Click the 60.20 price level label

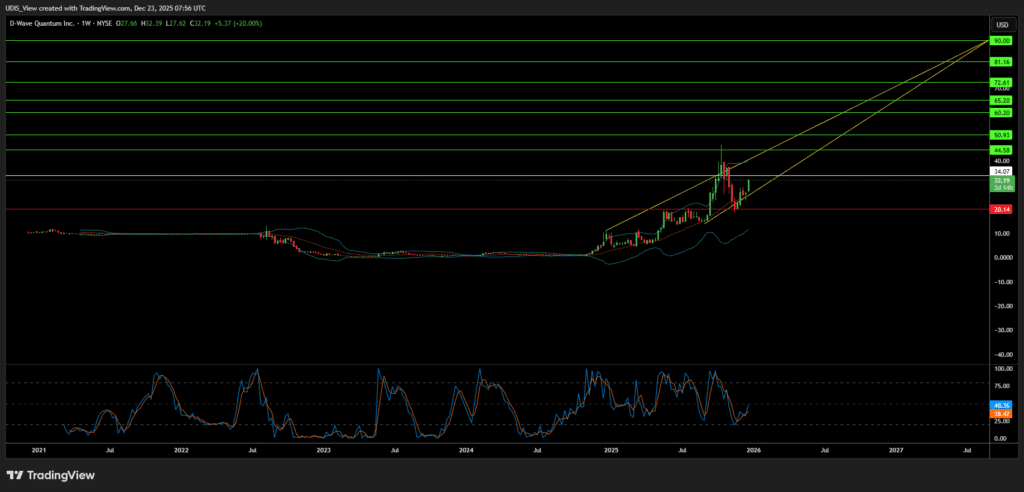pos(1000,113)
